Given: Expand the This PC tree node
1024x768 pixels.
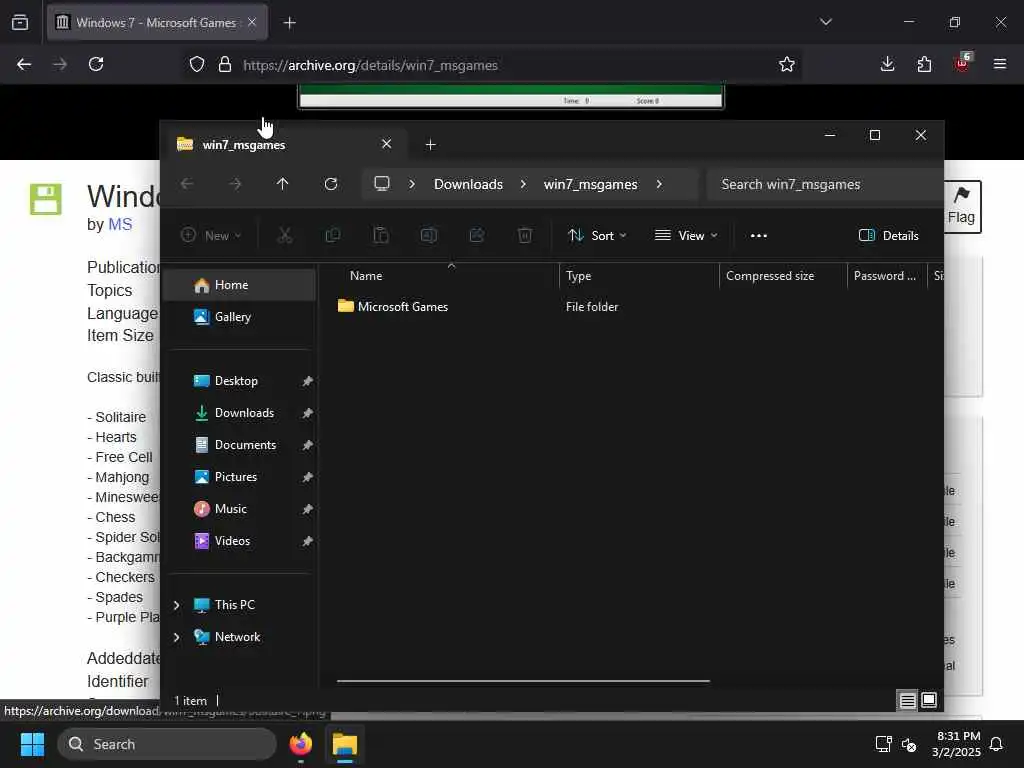Looking at the screenshot, I should coord(176,605).
